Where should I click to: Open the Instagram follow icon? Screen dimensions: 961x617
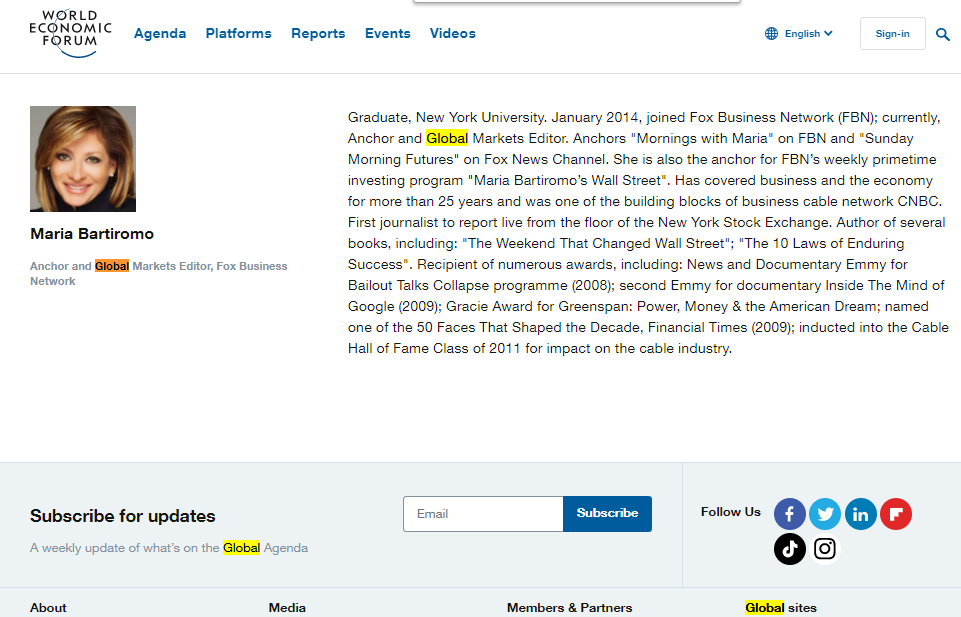tap(825, 549)
